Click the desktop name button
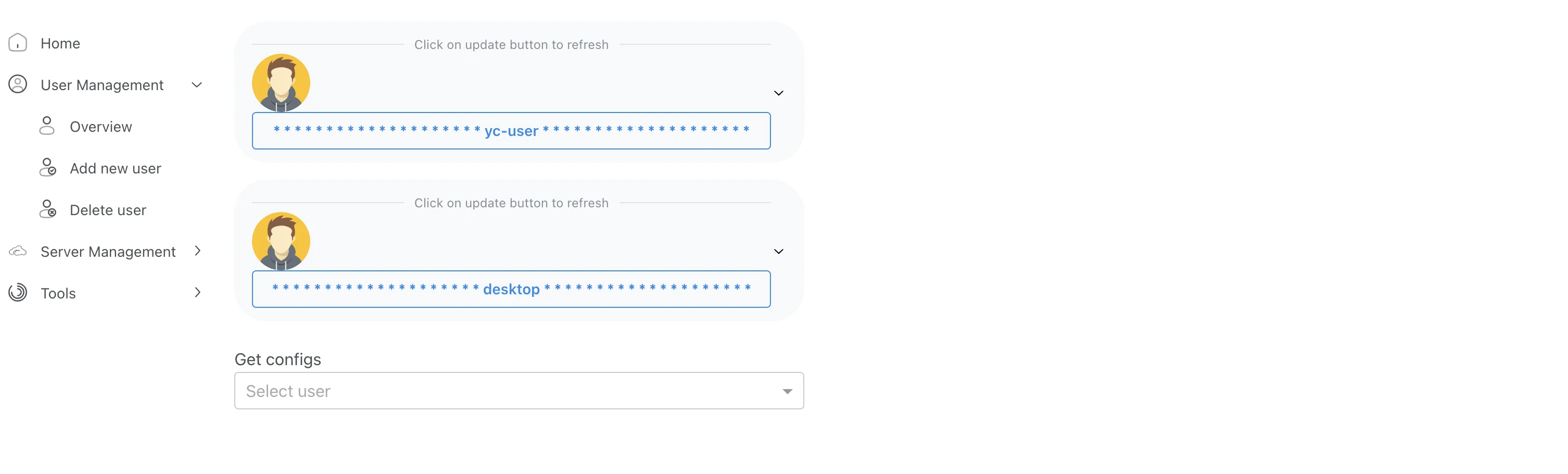1568x474 pixels. click(x=511, y=290)
